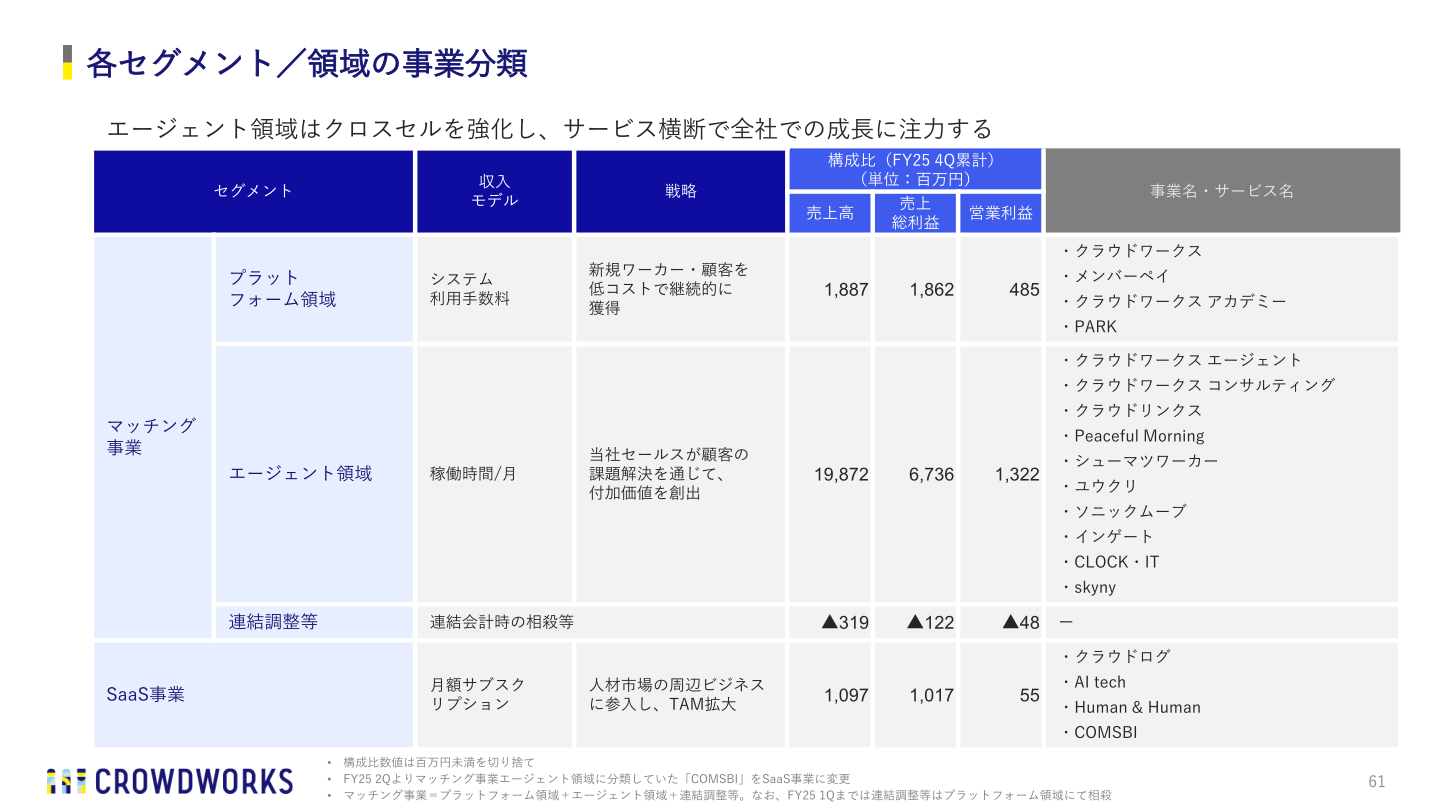Click the value 1,017
Viewport: 1440px width, 810px height.
pyautogui.click(x=931, y=695)
